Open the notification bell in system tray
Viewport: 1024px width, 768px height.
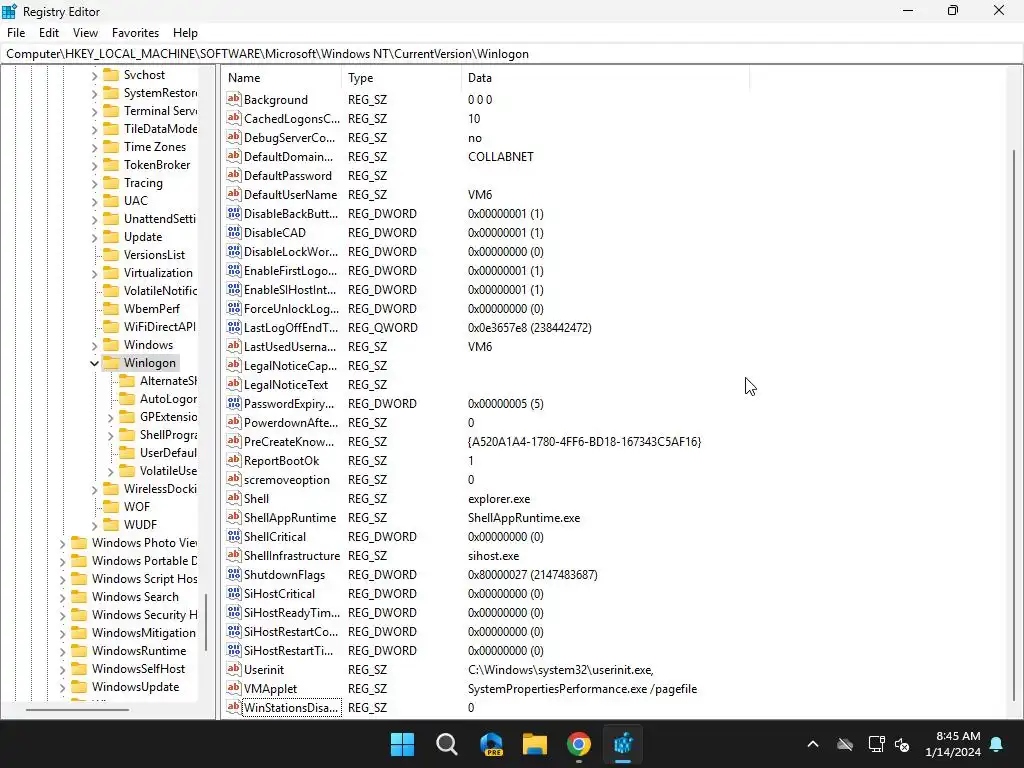tap(997, 744)
